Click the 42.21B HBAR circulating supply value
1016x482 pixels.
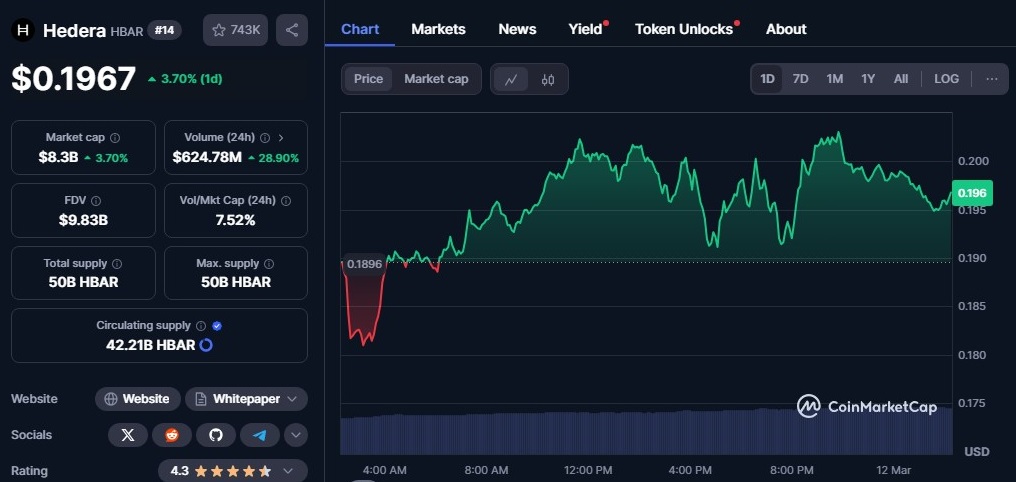click(150, 345)
